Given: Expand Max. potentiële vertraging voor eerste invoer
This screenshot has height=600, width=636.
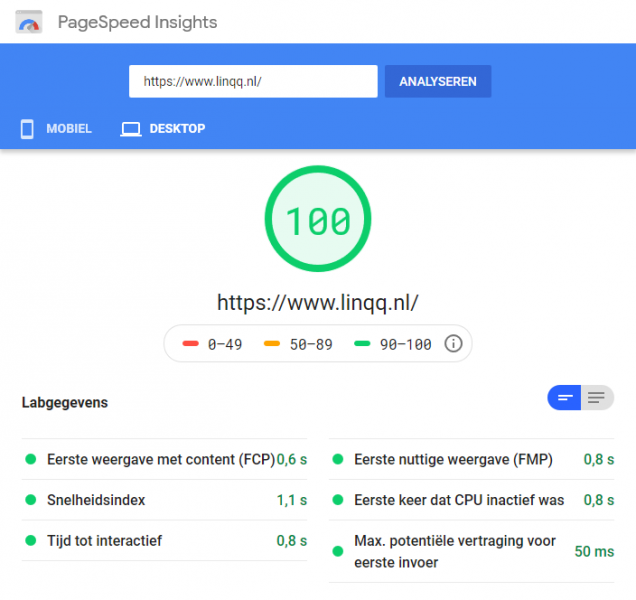Looking at the screenshot, I should coord(455,550).
